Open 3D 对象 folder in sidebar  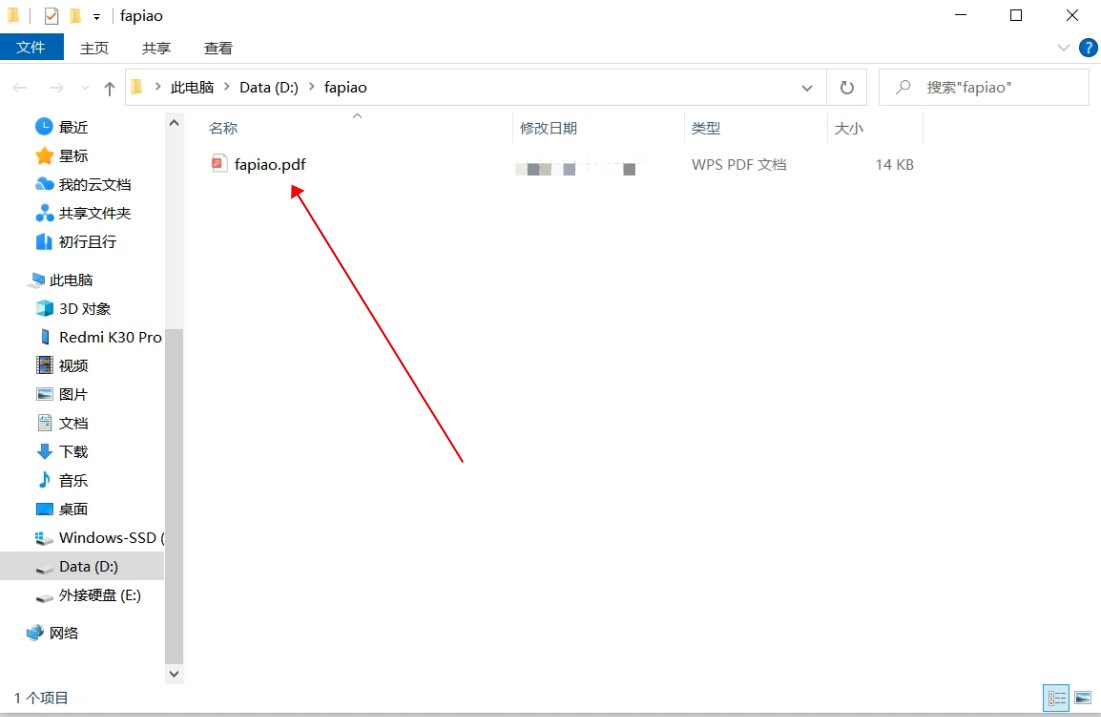point(84,309)
